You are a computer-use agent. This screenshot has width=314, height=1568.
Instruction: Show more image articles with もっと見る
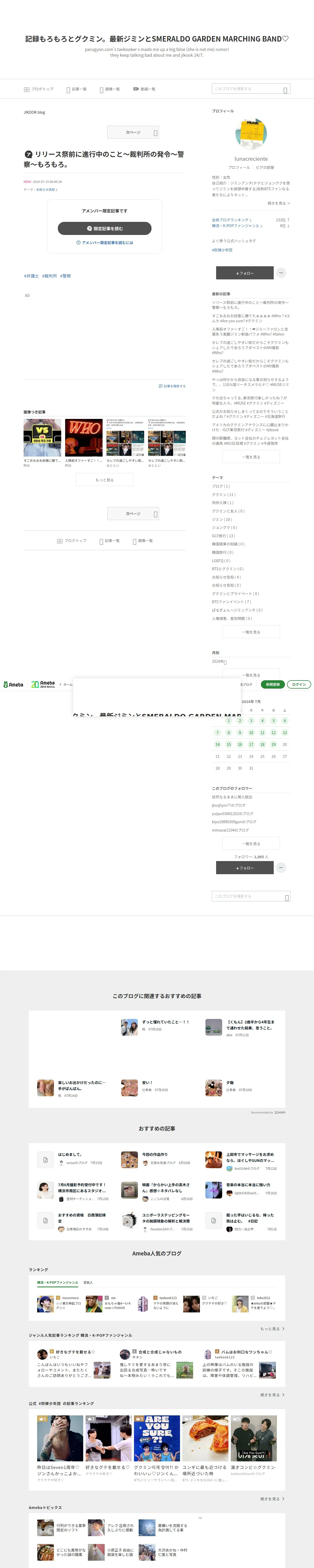[x=104, y=480]
